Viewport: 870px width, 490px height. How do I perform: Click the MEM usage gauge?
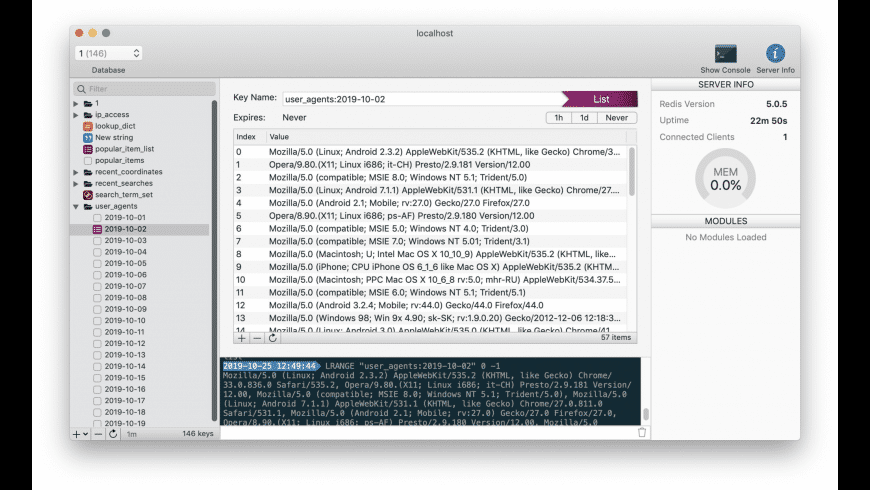click(725, 178)
